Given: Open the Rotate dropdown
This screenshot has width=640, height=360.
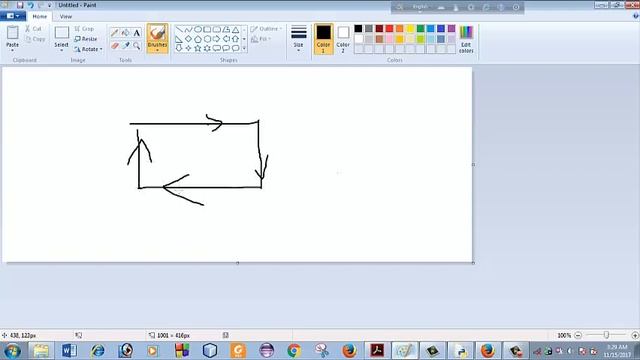Looking at the screenshot, I should point(88,49).
